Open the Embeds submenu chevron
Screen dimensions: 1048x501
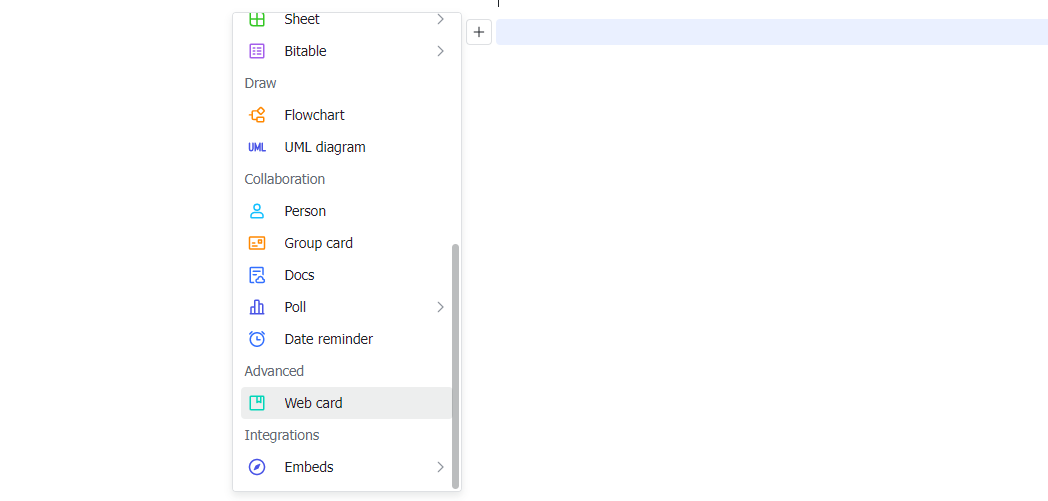pyautogui.click(x=440, y=467)
